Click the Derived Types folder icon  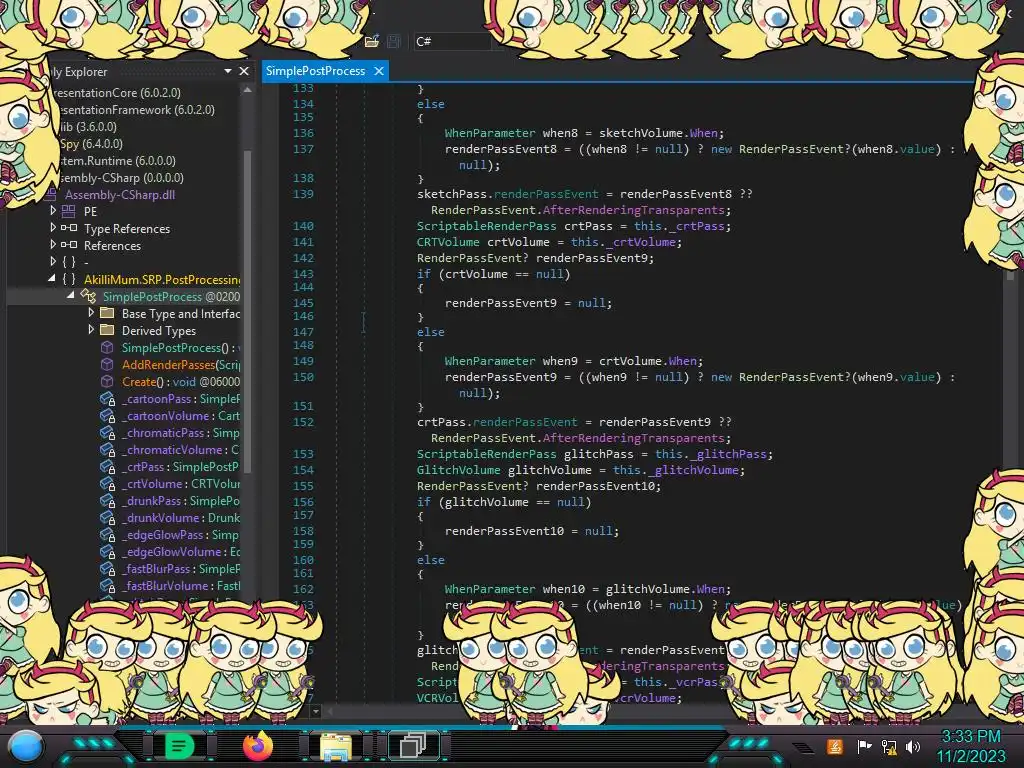point(107,330)
